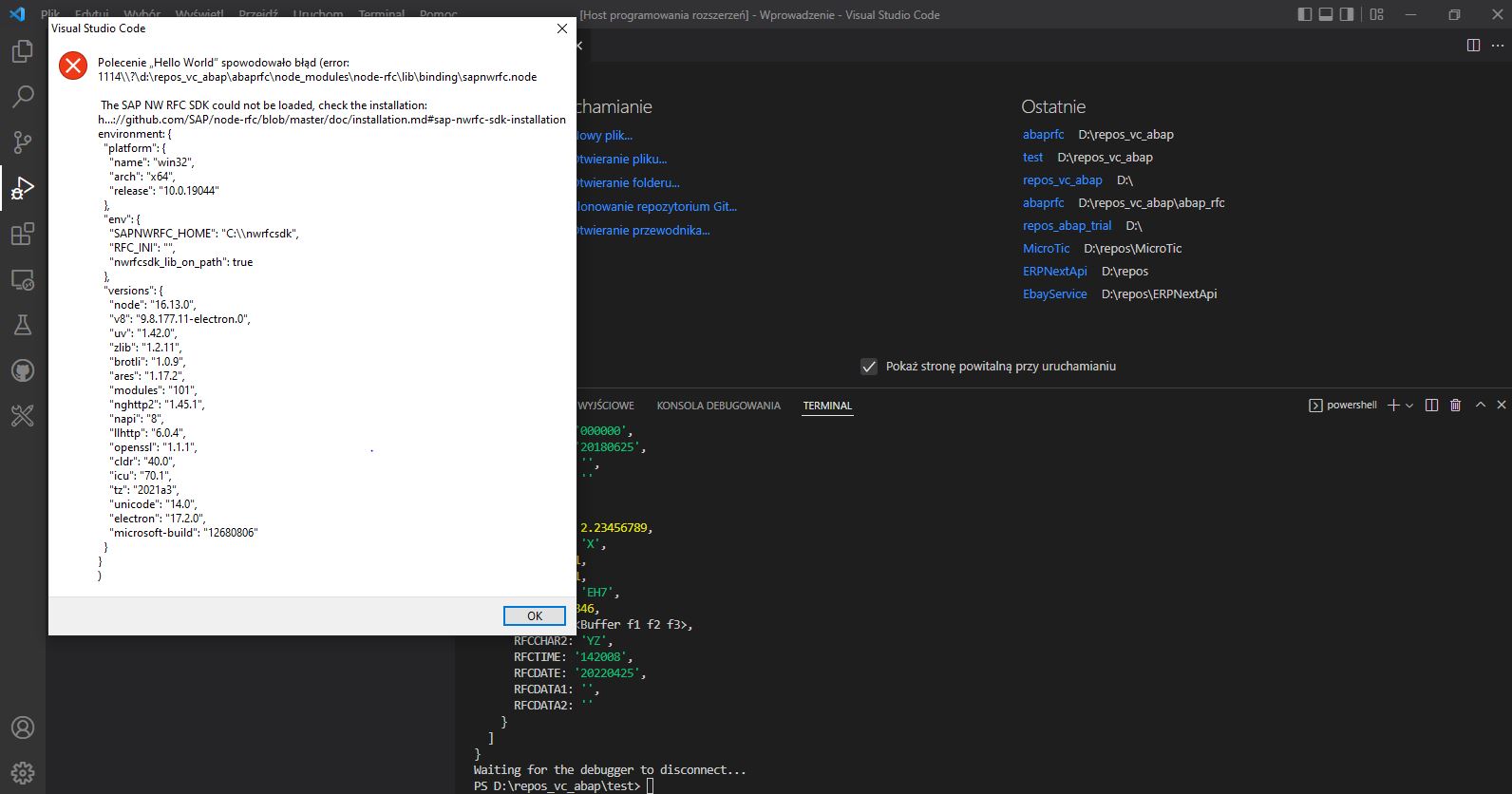The width and height of the screenshot is (1512, 794).
Task: Open the Search view in activity bar
Action: [x=23, y=96]
